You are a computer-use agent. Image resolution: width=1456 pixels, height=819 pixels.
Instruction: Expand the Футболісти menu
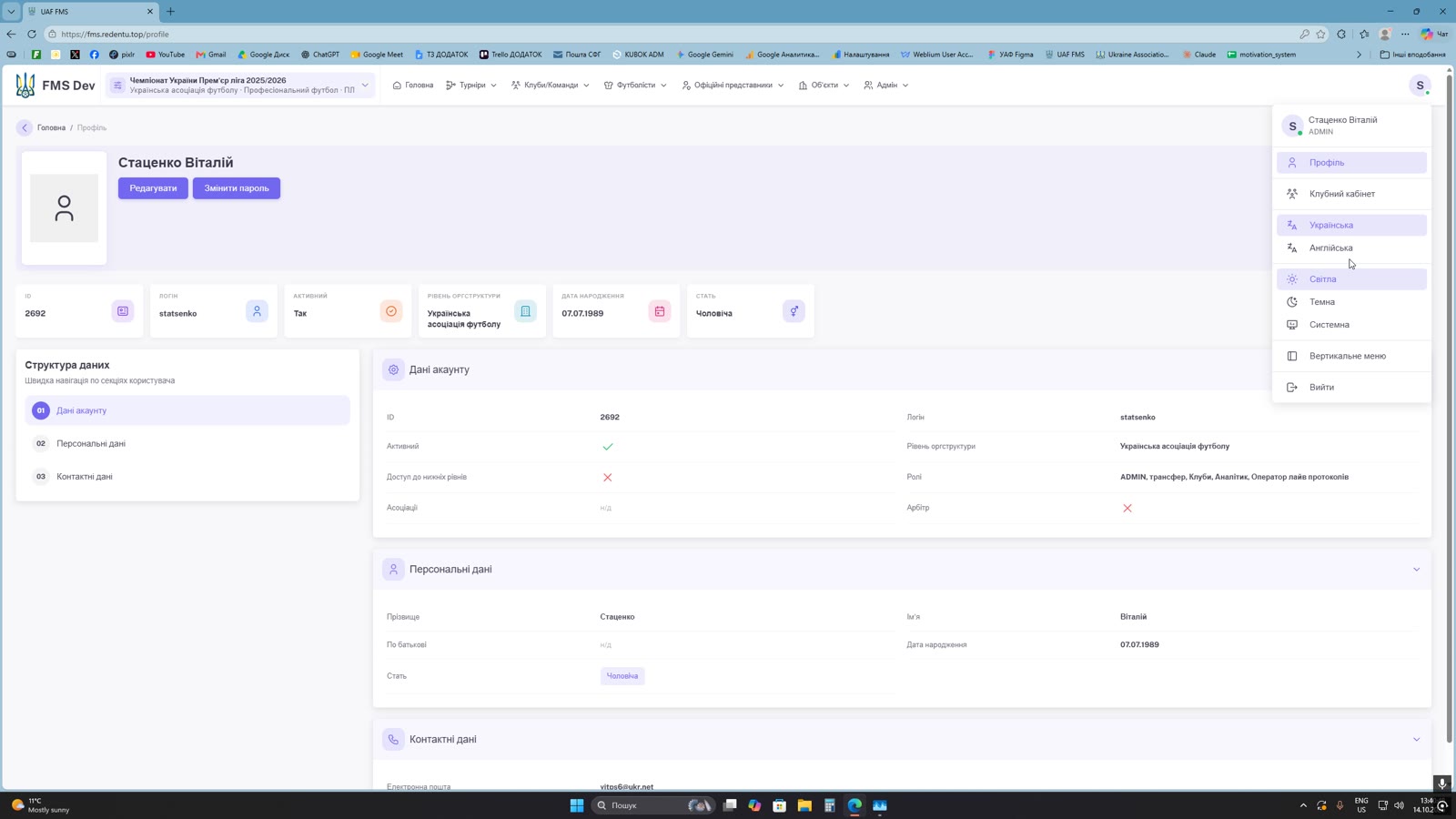coord(635,86)
